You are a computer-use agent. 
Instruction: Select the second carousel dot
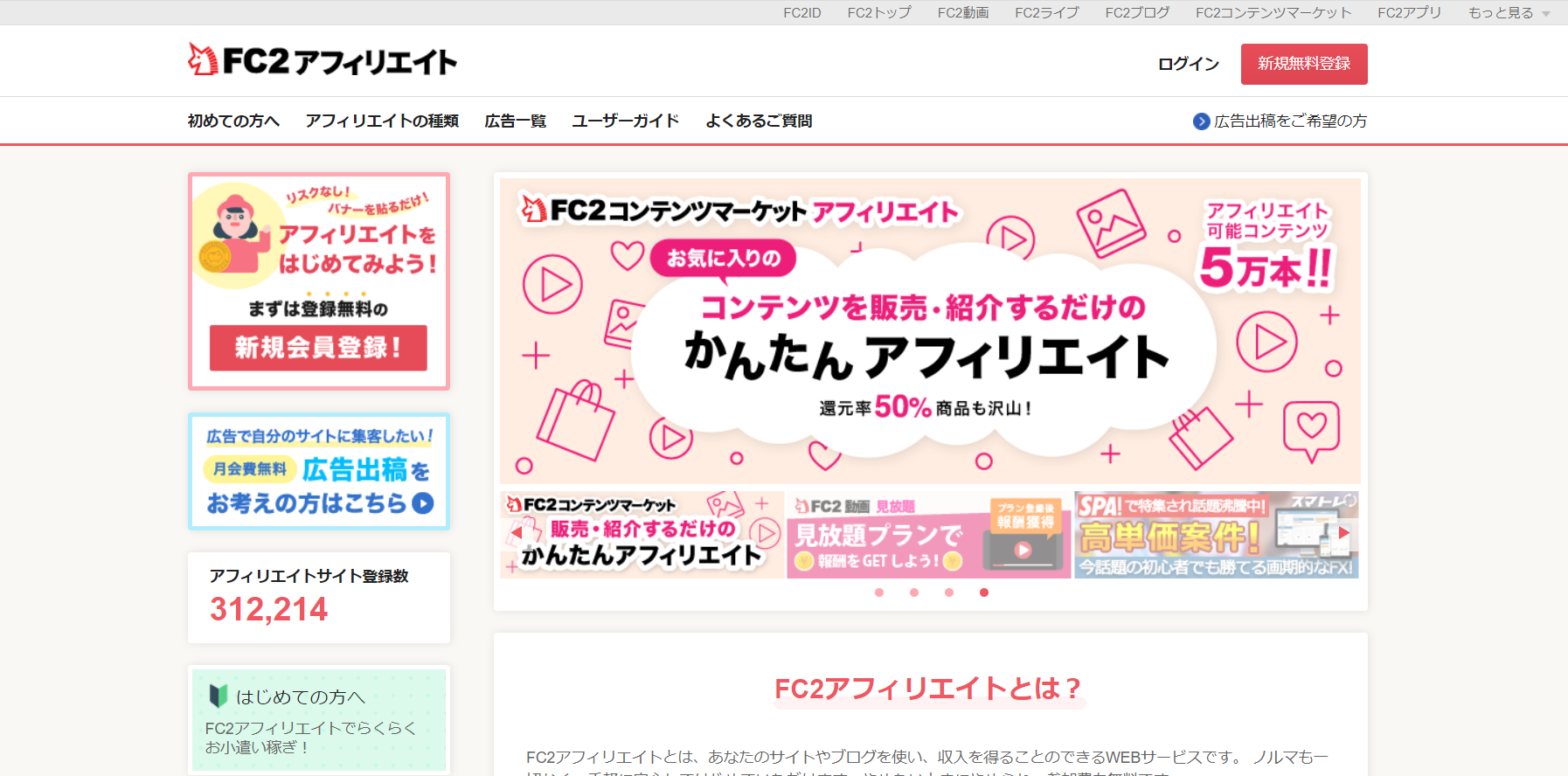[x=914, y=592]
